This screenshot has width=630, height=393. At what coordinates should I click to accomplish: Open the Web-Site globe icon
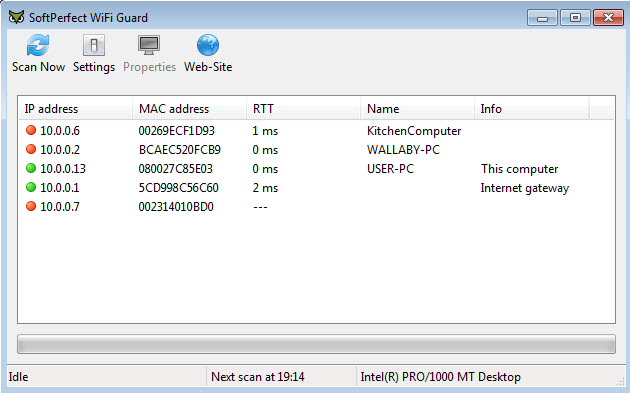click(208, 45)
